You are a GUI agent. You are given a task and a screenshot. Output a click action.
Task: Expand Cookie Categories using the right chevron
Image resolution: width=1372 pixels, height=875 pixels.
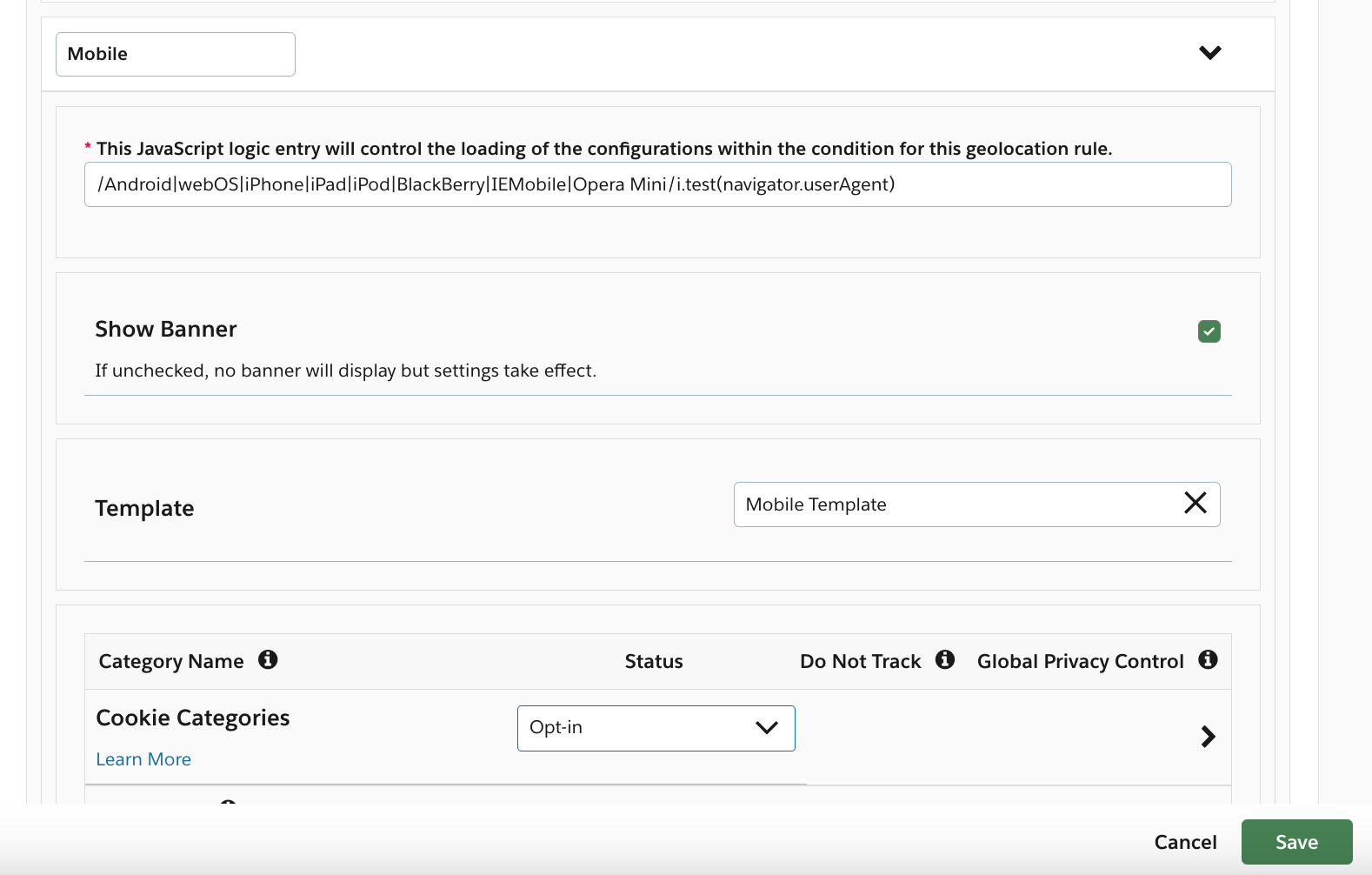(x=1208, y=737)
